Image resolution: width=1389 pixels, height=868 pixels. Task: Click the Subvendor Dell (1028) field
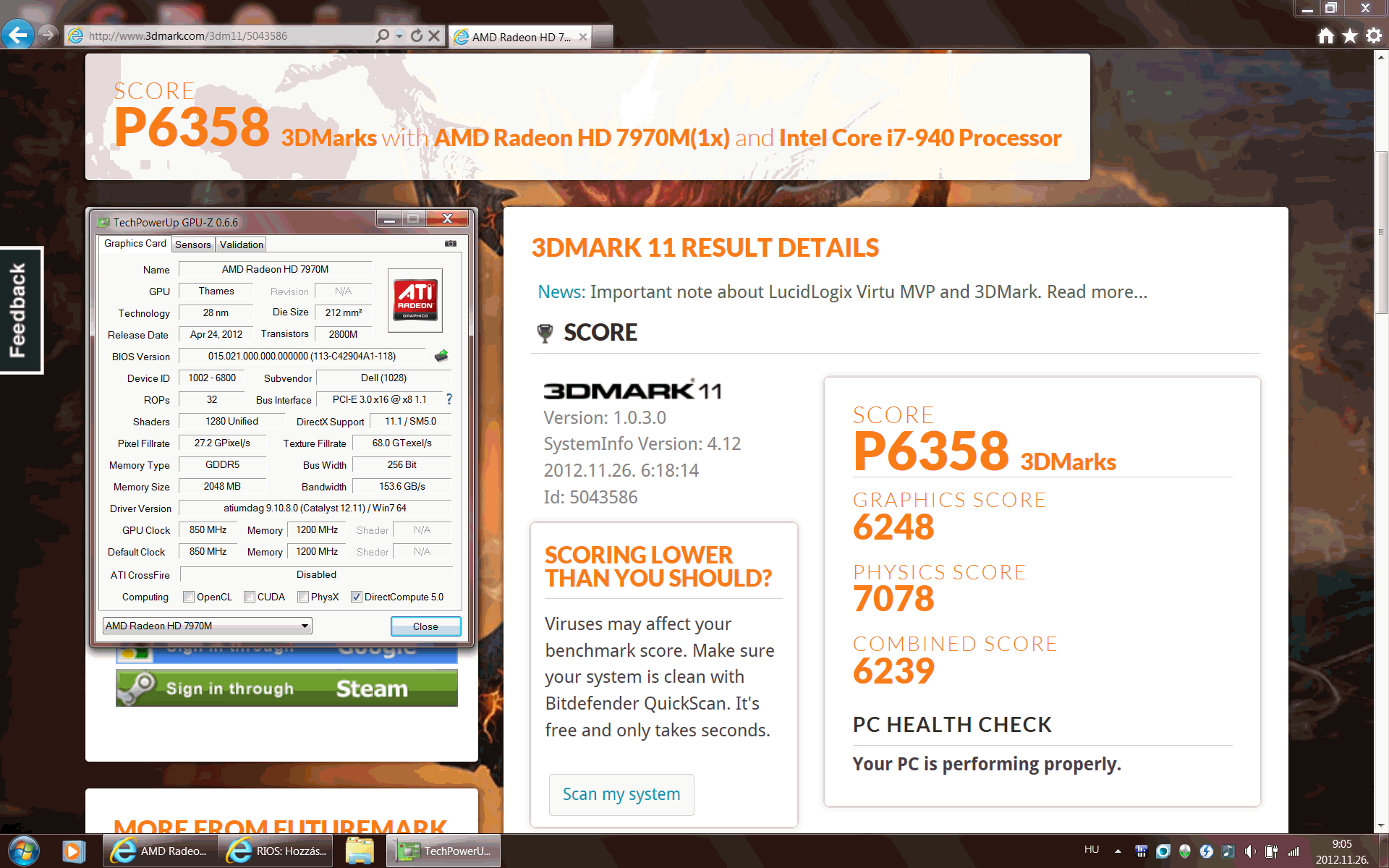coord(383,378)
